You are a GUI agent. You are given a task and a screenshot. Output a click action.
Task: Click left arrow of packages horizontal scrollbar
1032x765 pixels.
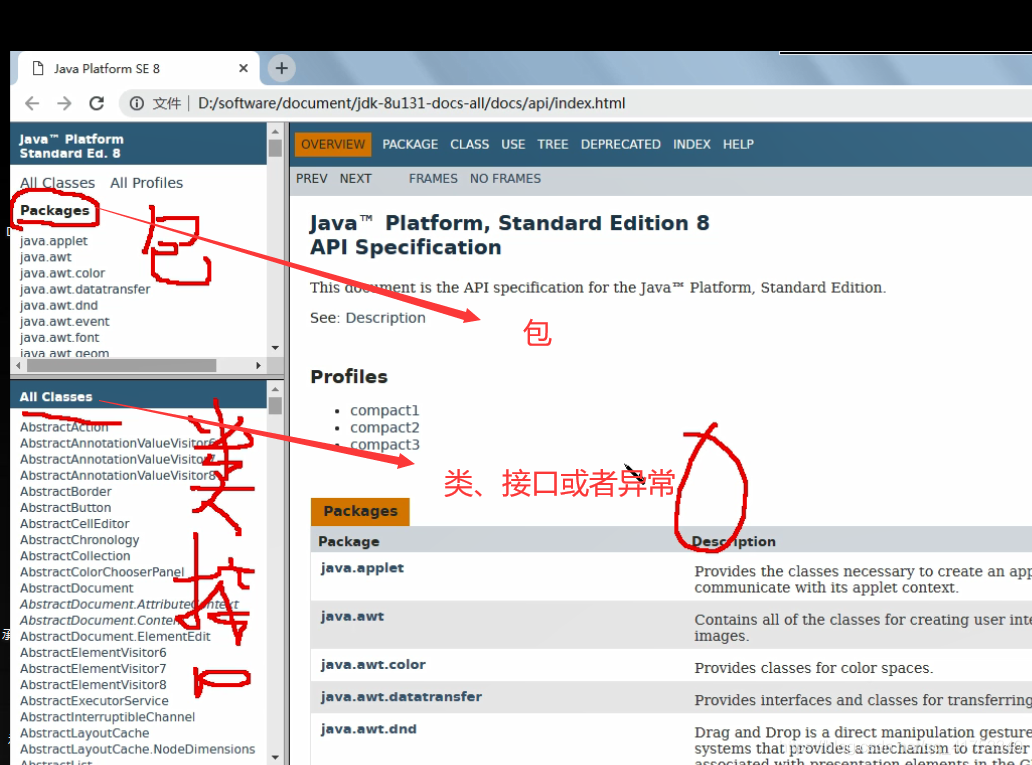point(18,365)
